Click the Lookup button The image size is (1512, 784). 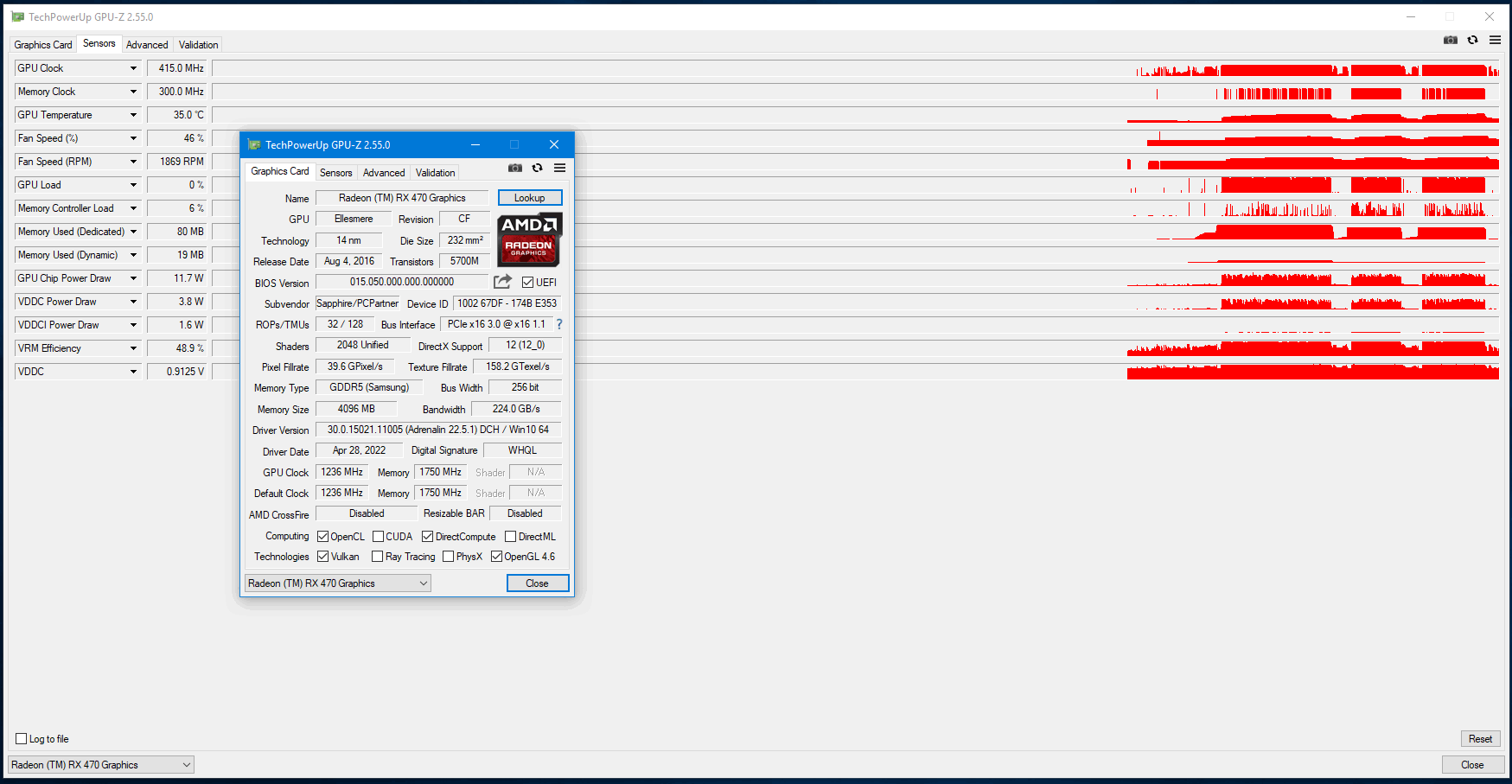530,198
